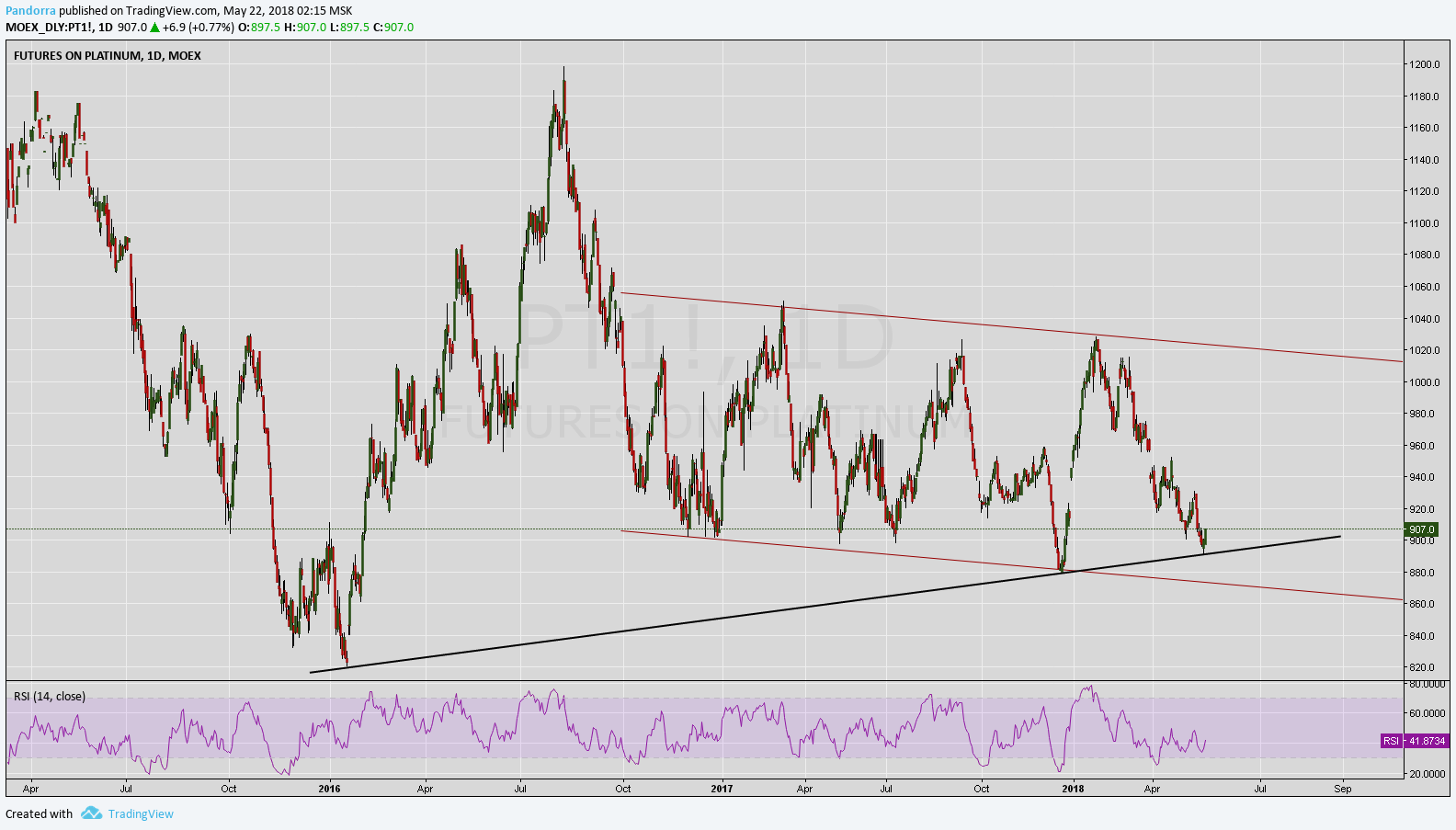Click the O:897.5 open value
This screenshot has width=1456, height=830.
click(x=259, y=28)
